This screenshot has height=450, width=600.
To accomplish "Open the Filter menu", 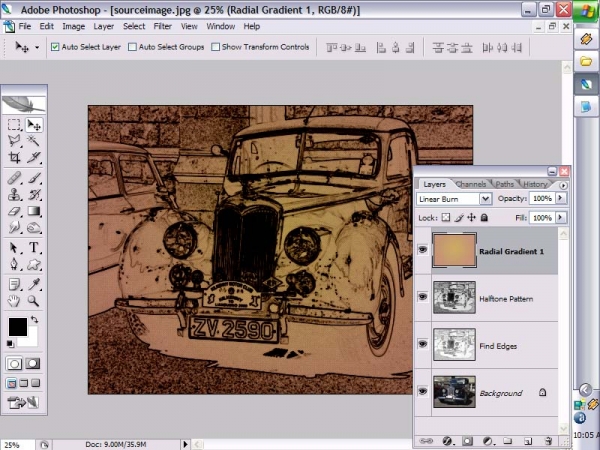I will (162, 26).
